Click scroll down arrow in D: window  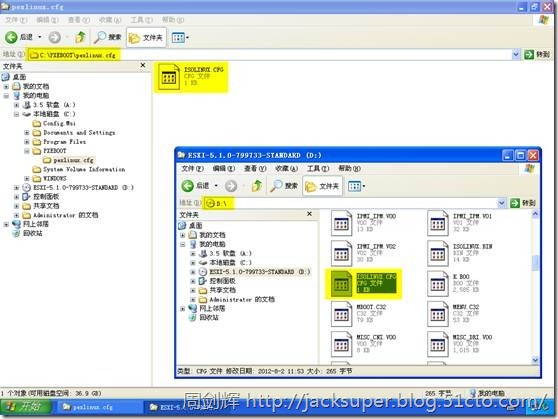[x=535, y=360]
